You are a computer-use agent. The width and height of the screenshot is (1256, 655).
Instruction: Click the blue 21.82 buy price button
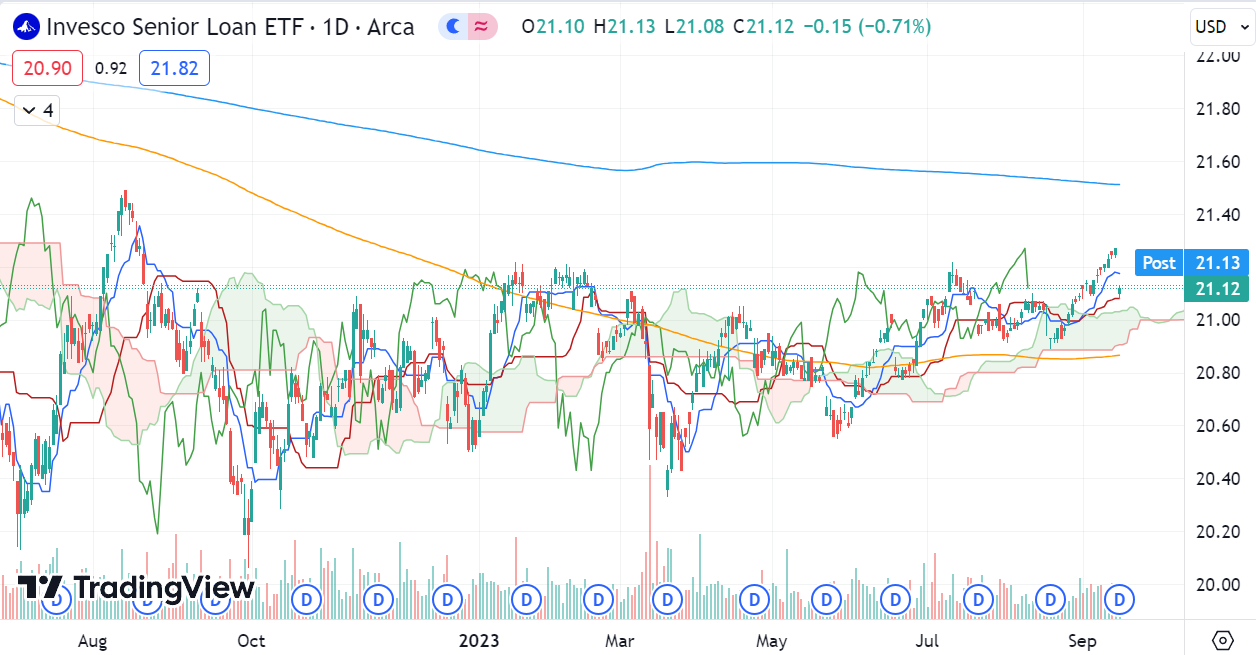[x=174, y=68]
